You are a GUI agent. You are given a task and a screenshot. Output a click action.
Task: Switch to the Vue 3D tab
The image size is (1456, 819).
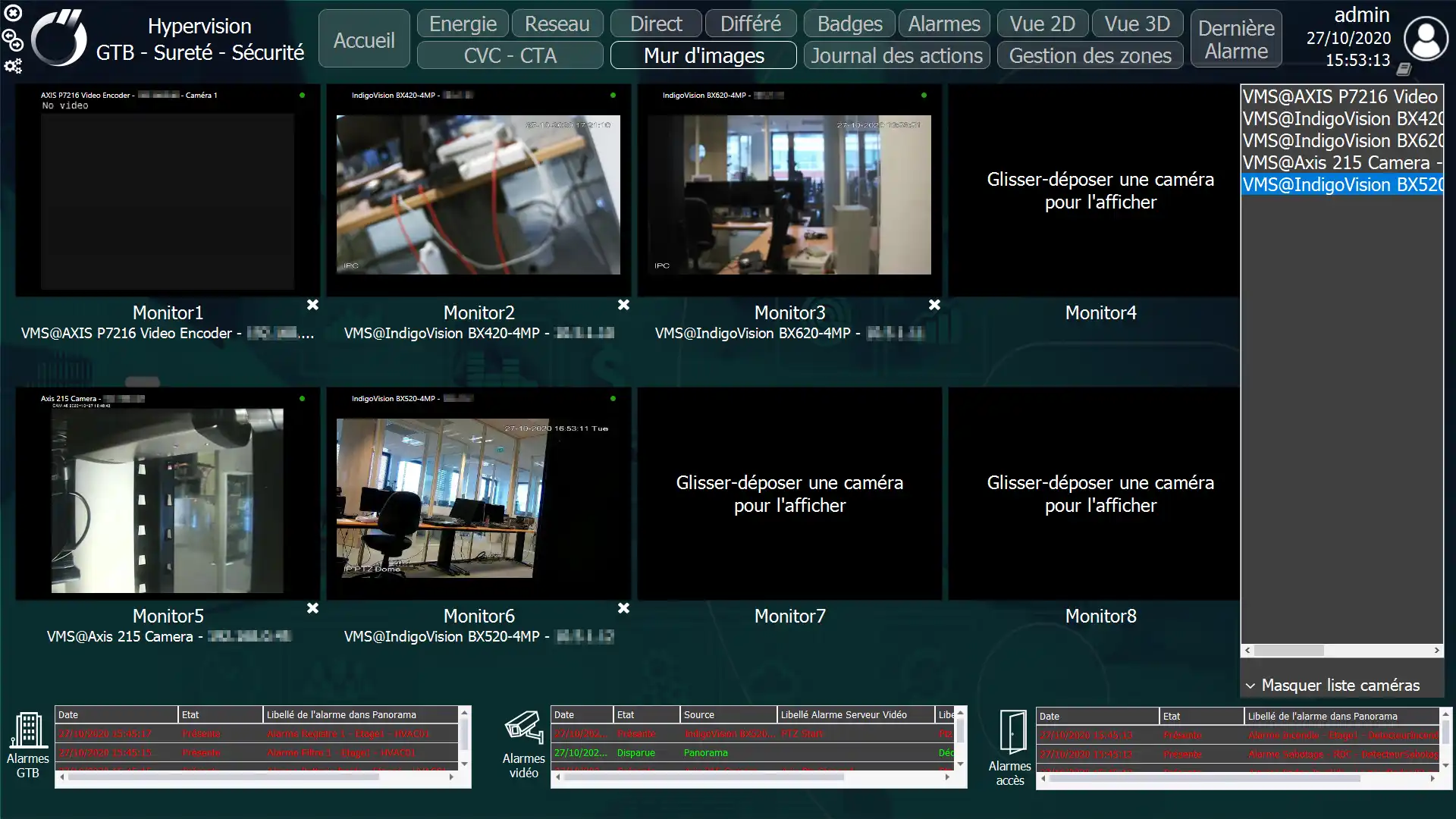(x=1137, y=24)
